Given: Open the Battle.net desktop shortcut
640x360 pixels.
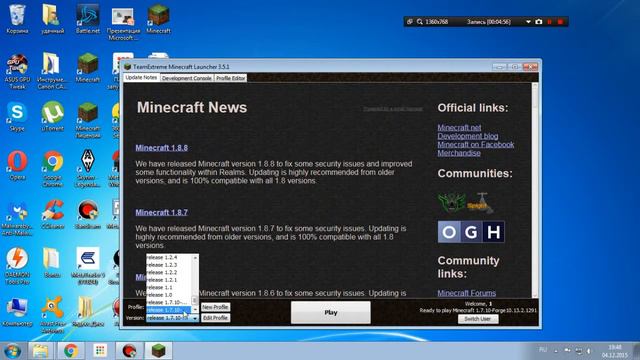Looking at the screenshot, I should click(x=88, y=18).
